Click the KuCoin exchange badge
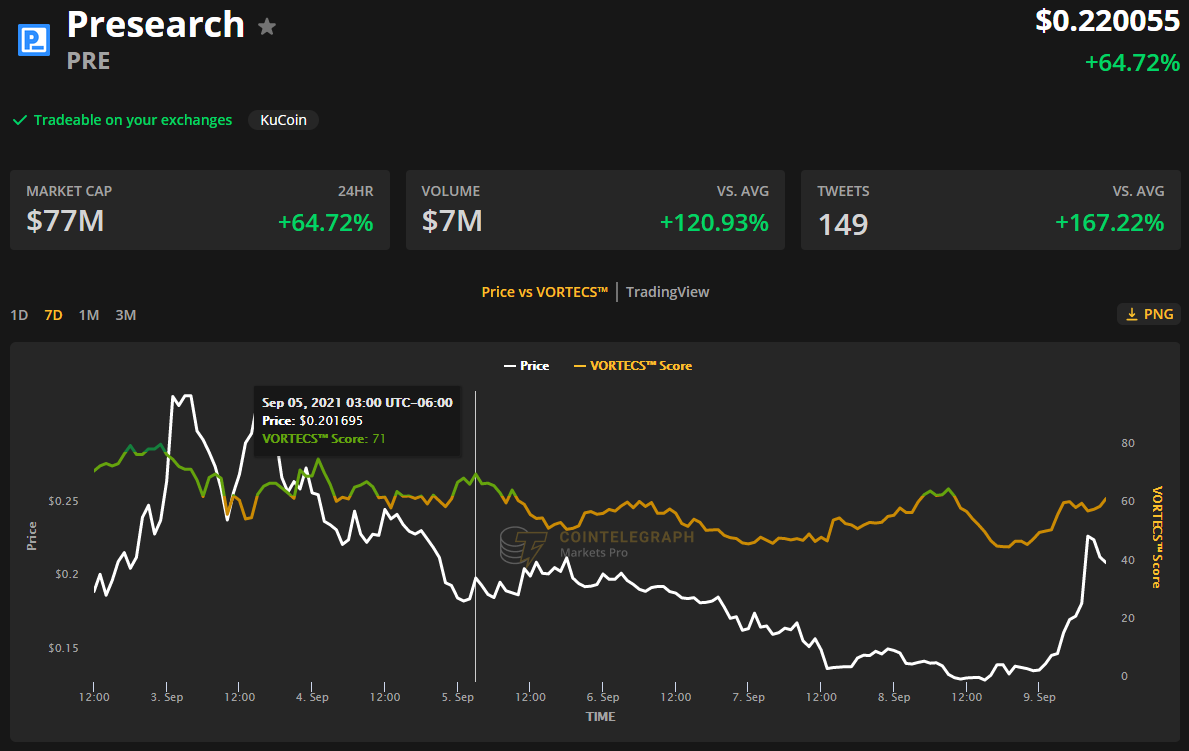Image resolution: width=1189 pixels, height=751 pixels. click(283, 120)
